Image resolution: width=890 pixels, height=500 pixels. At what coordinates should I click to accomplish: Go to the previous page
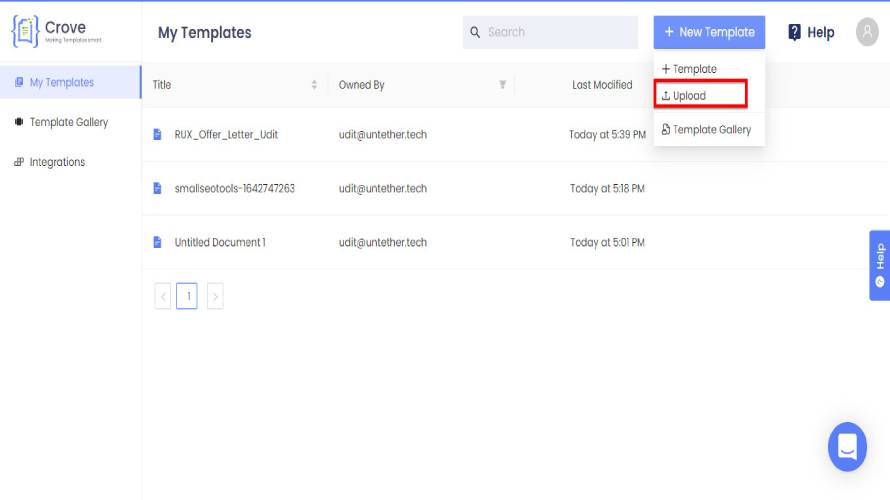(x=163, y=296)
